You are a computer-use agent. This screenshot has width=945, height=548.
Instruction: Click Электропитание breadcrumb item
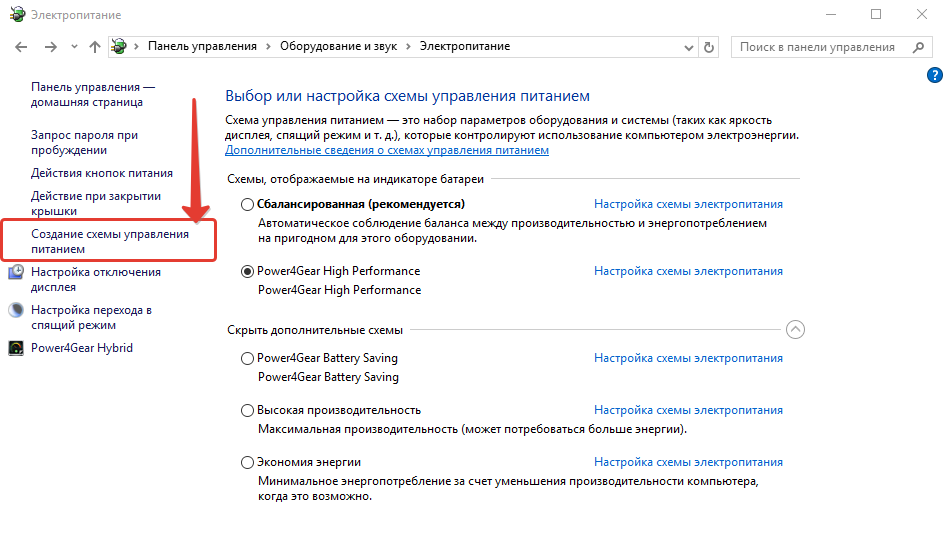tap(465, 46)
